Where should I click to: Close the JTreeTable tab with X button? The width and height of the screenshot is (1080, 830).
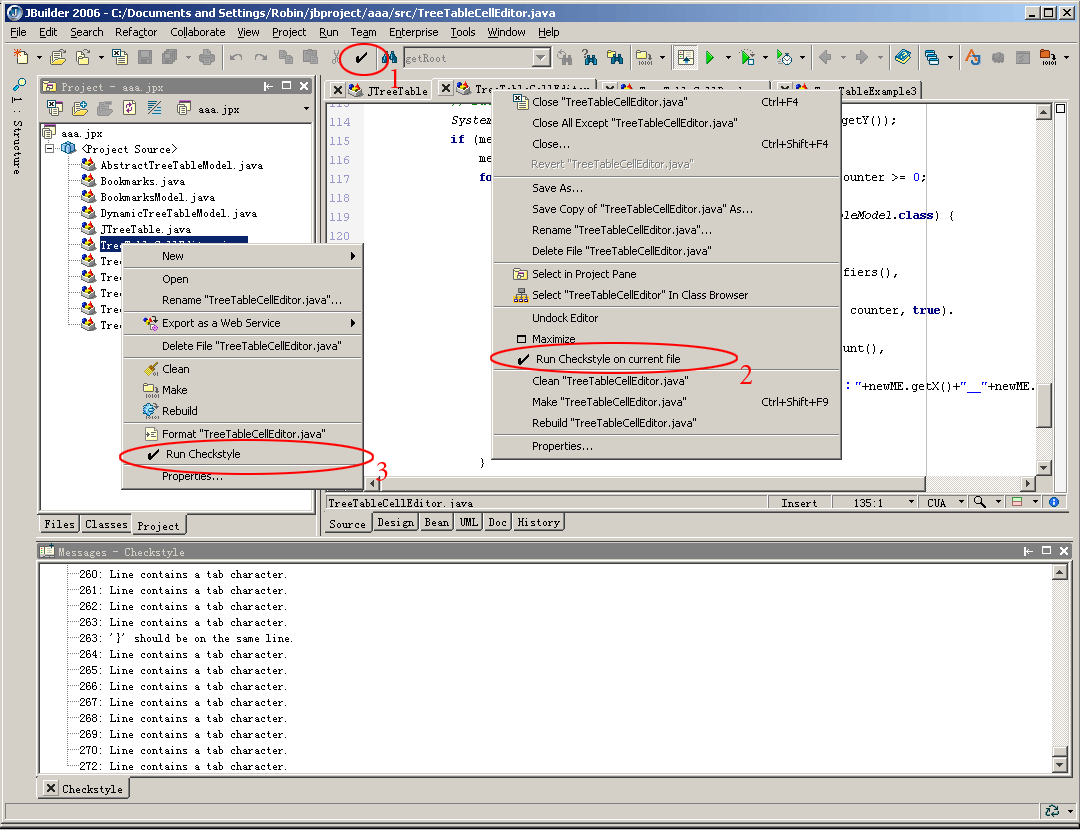pos(338,90)
